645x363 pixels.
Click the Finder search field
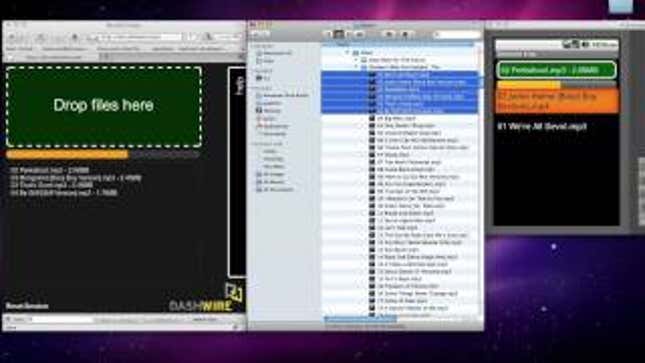click(x=457, y=35)
